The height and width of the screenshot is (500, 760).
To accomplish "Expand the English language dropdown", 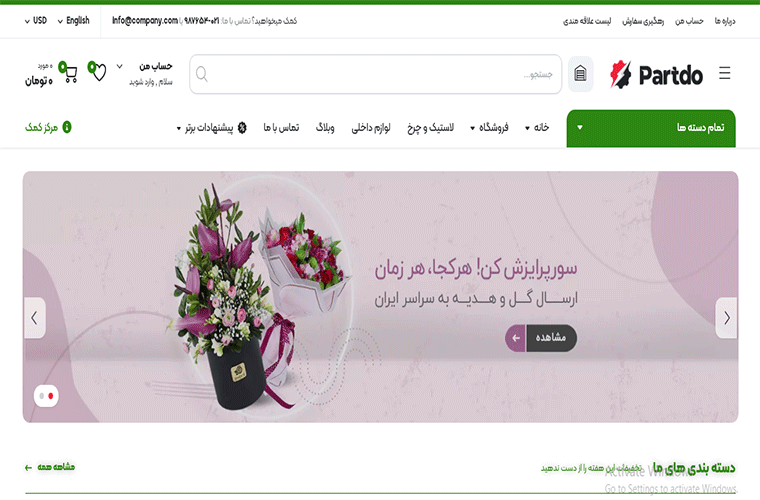I will pyautogui.click(x=73, y=20).
